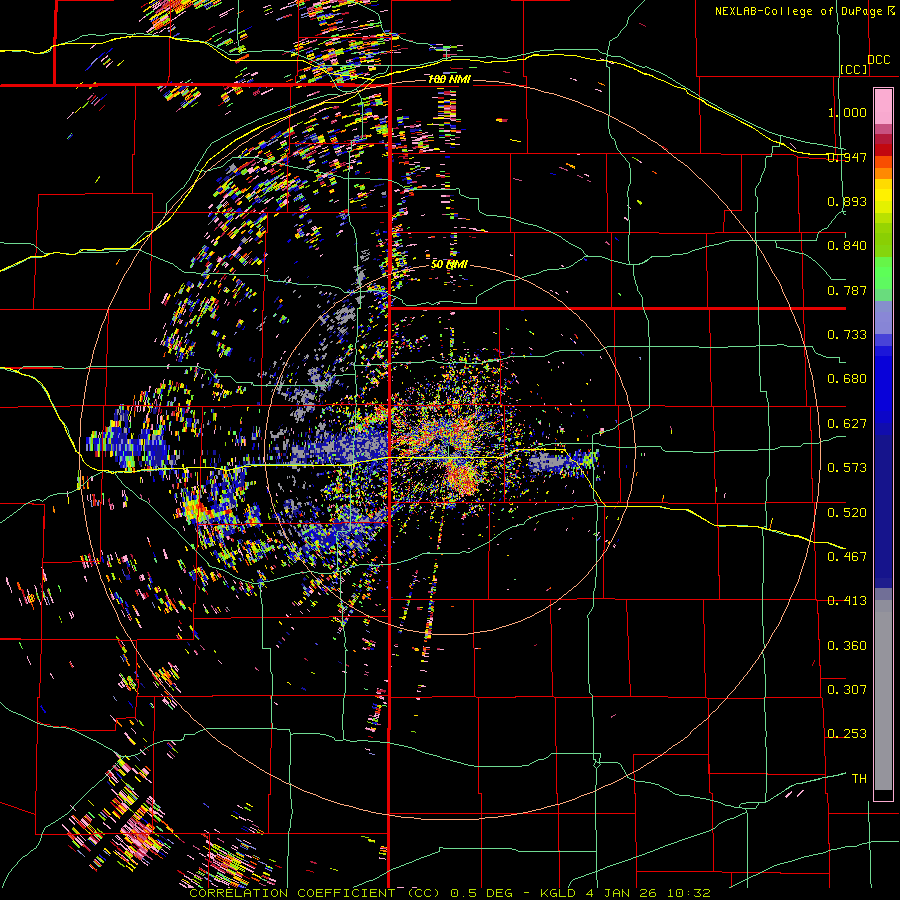Click the 0.307 color scale value
The height and width of the screenshot is (900, 900).
(x=847, y=690)
